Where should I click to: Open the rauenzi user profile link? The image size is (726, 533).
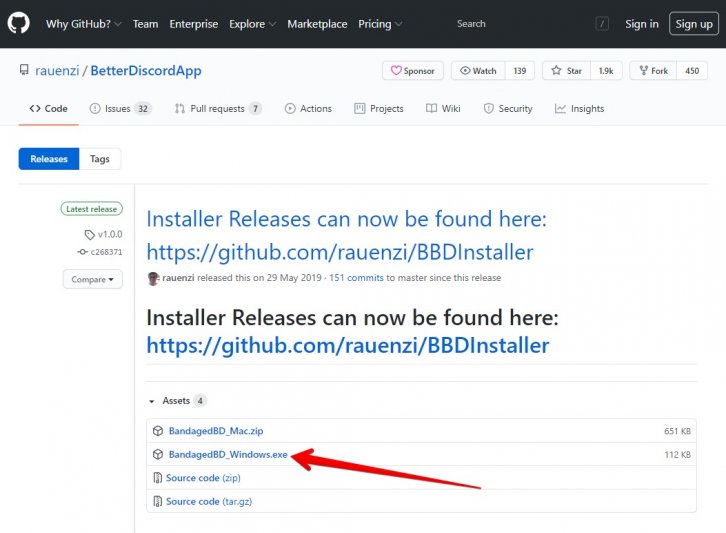[57, 71]
